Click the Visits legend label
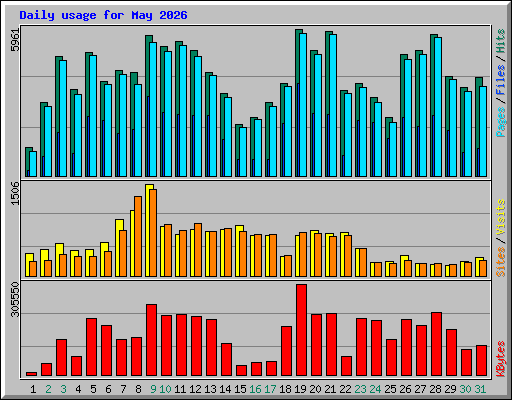This screenshot has height=400, width=512. (x=501, y=217)
